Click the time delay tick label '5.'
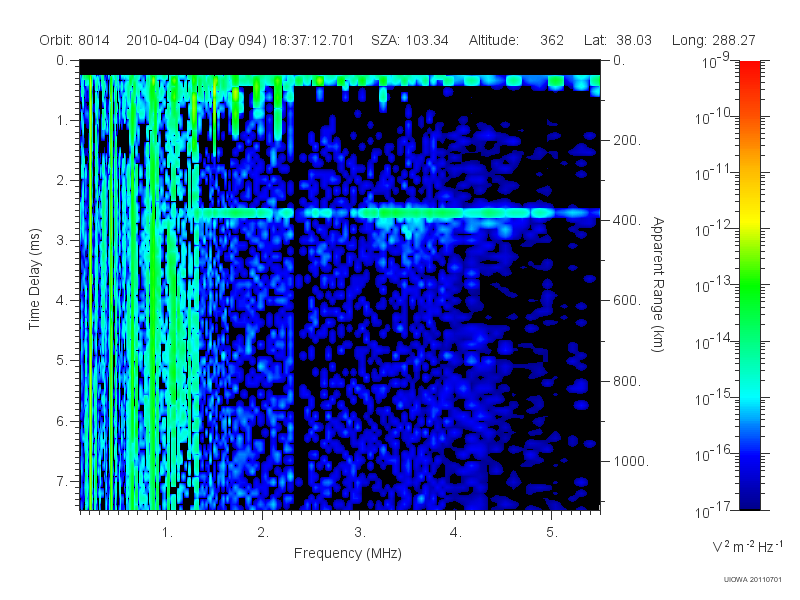 (62, 361)
